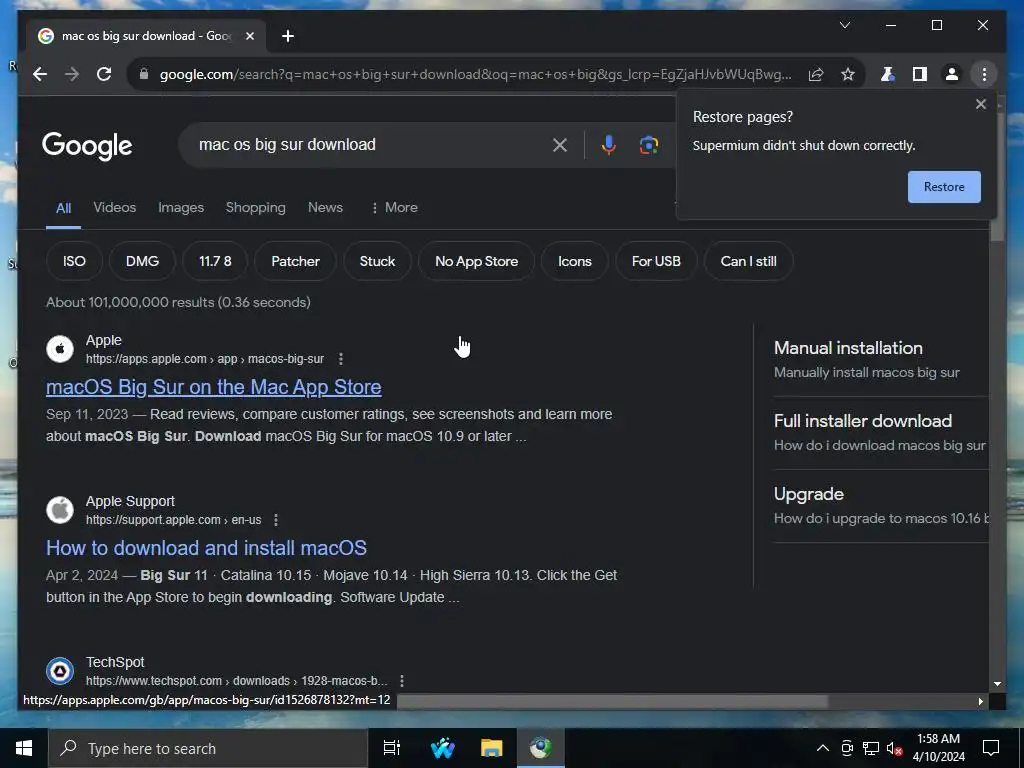Switch to the Shopping tab

click(x=255, y=208)
